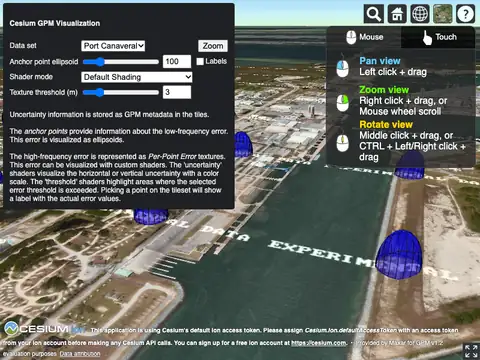Open the Data attribution link
The image size is (480, 360).
pyautogui.click(x=80, y=354)
